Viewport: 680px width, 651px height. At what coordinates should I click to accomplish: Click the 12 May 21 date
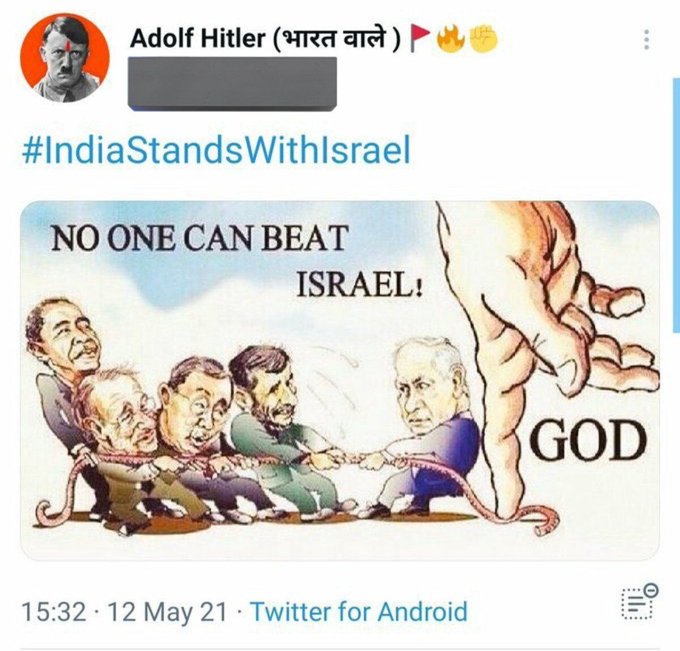[167, 612]
